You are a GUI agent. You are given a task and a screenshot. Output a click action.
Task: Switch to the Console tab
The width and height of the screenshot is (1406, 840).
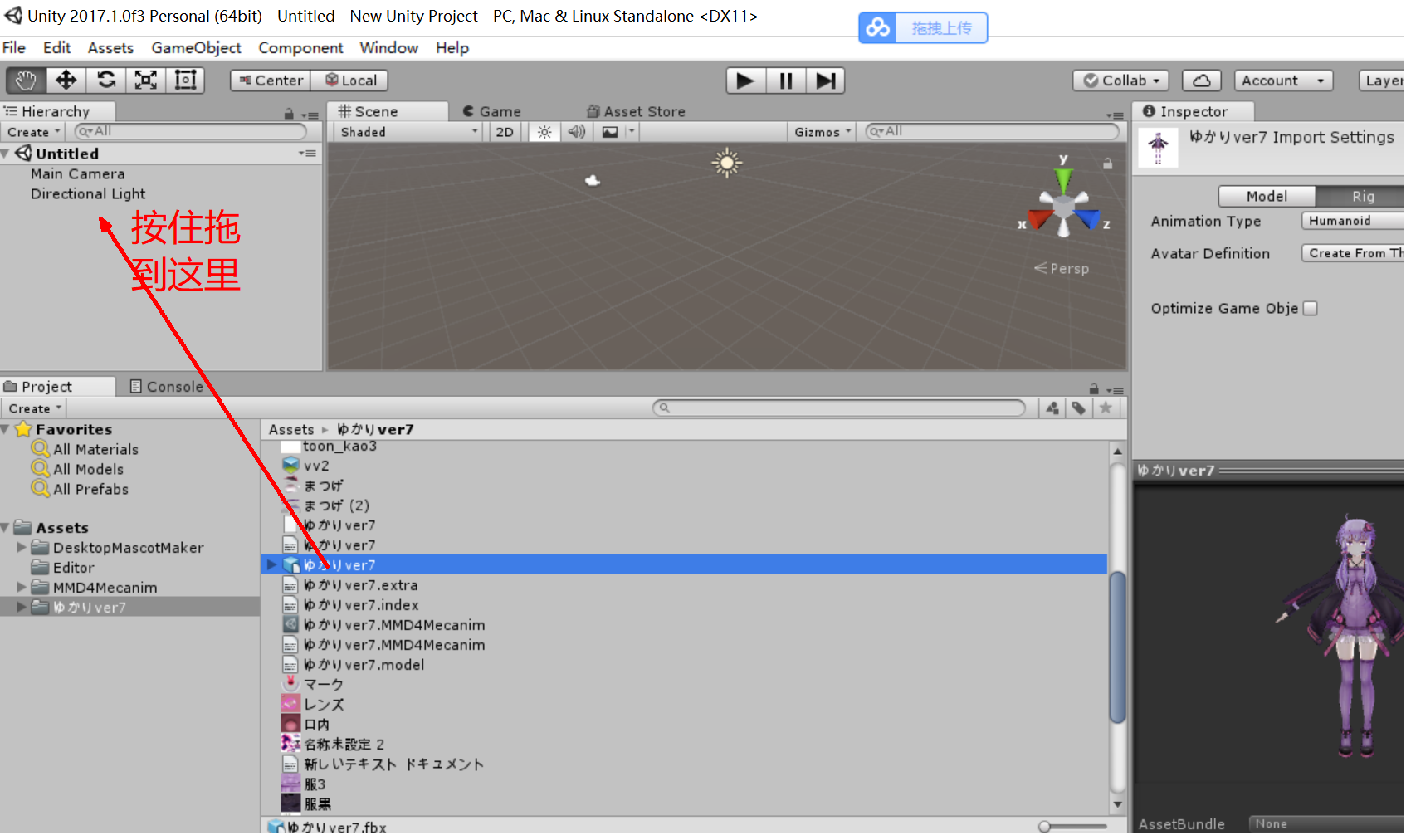pyautogui.click(x=166, y=387)
